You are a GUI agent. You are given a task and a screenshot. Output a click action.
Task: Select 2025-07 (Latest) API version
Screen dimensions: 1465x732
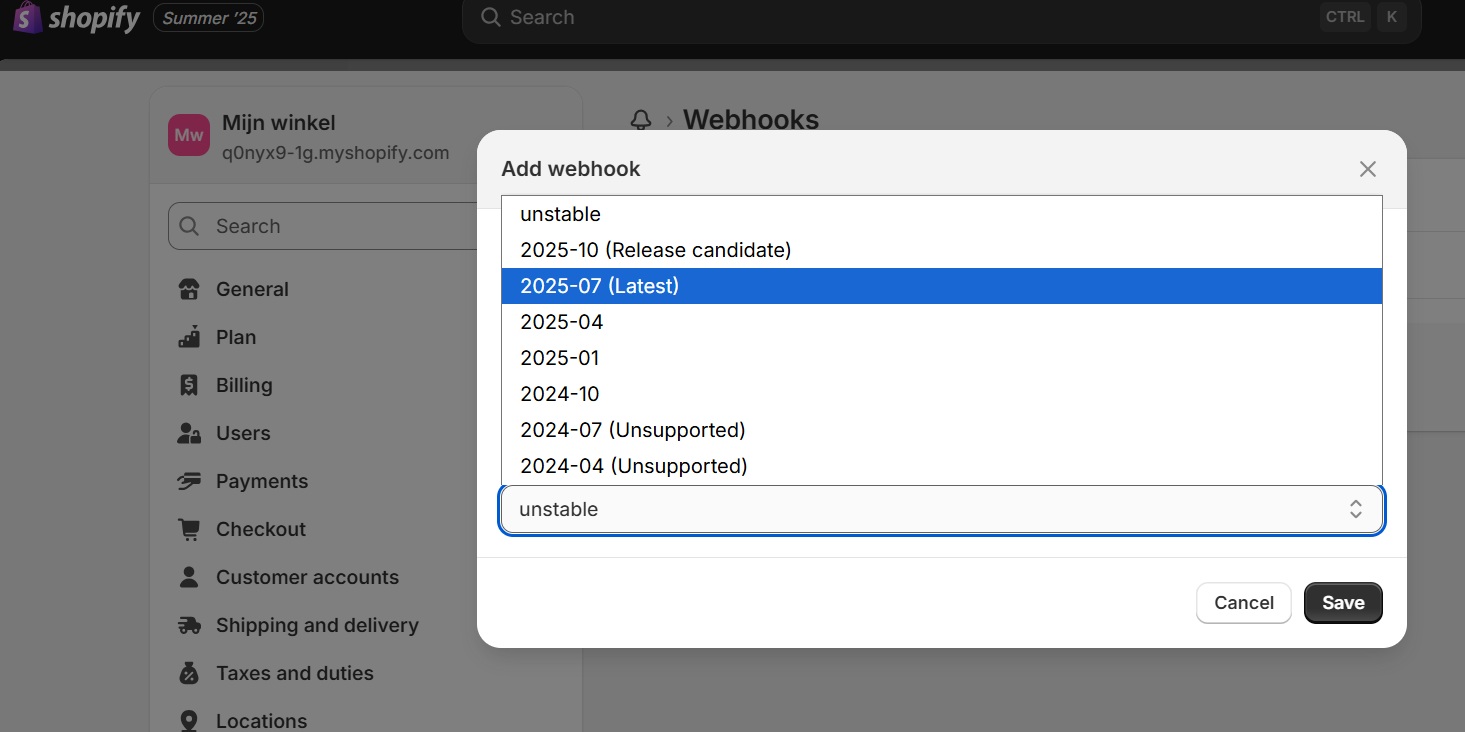[599, 286]
